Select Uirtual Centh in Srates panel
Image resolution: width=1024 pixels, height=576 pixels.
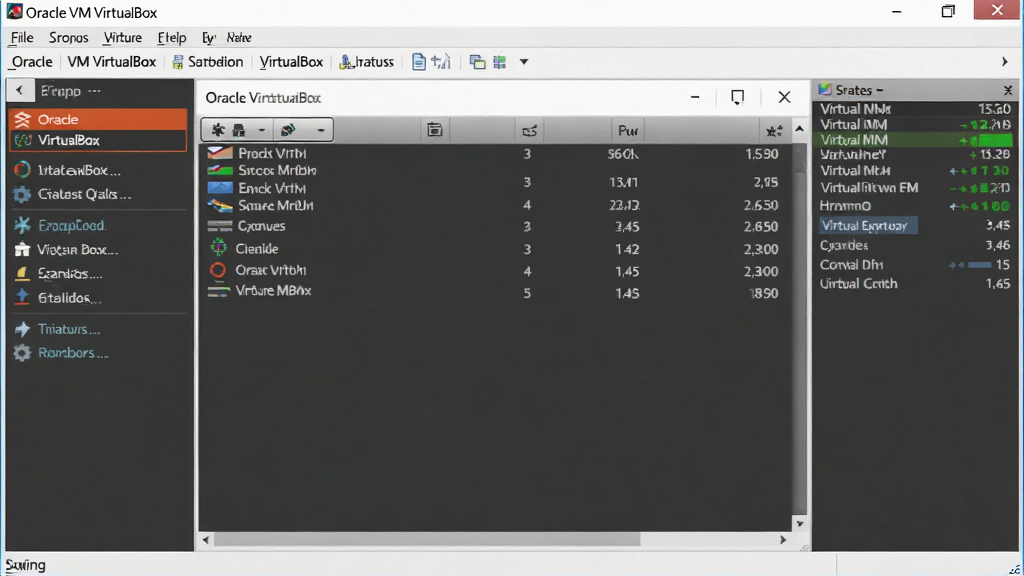click(x=916, y=284)
